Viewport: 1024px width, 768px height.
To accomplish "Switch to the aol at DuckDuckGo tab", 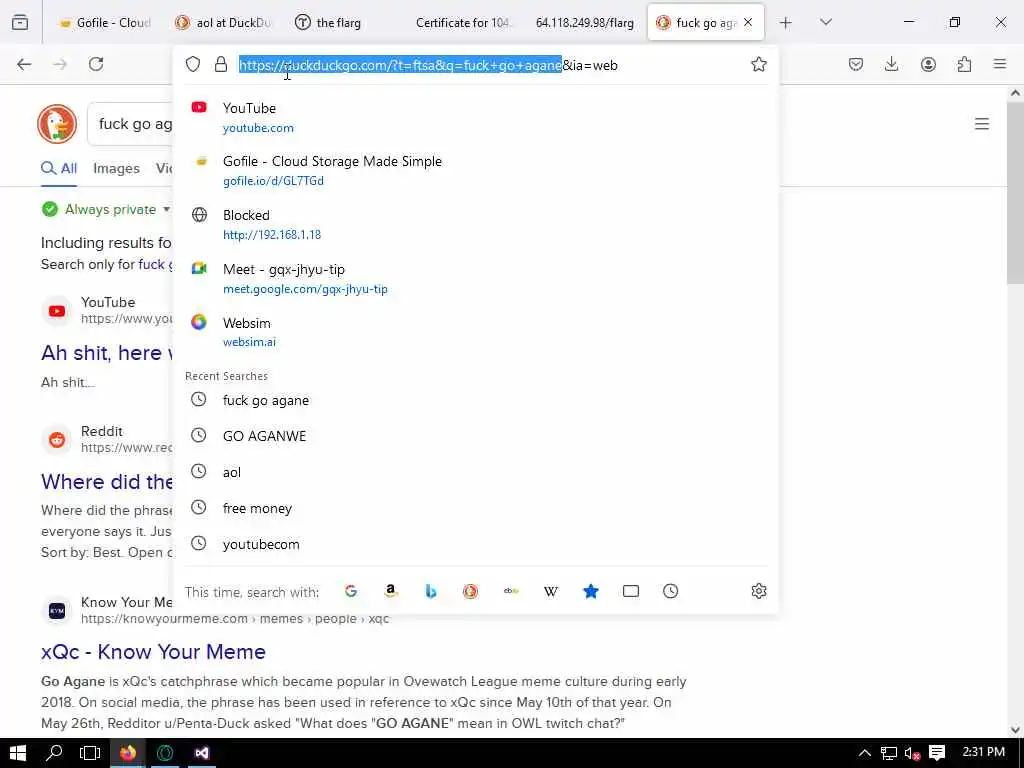I will click(223, 23).
